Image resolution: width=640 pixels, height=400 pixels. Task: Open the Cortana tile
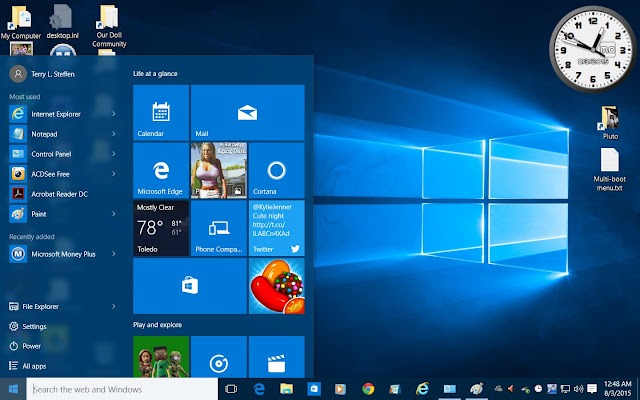[x=276, y=171]
